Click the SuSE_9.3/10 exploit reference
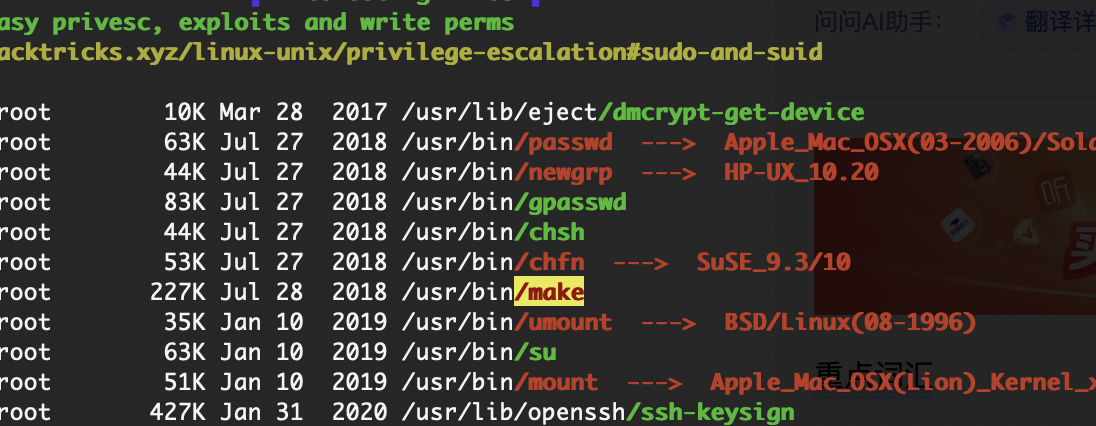This screenshot has height=426, width=1096. pyautogui.click(x=773, y=262)
